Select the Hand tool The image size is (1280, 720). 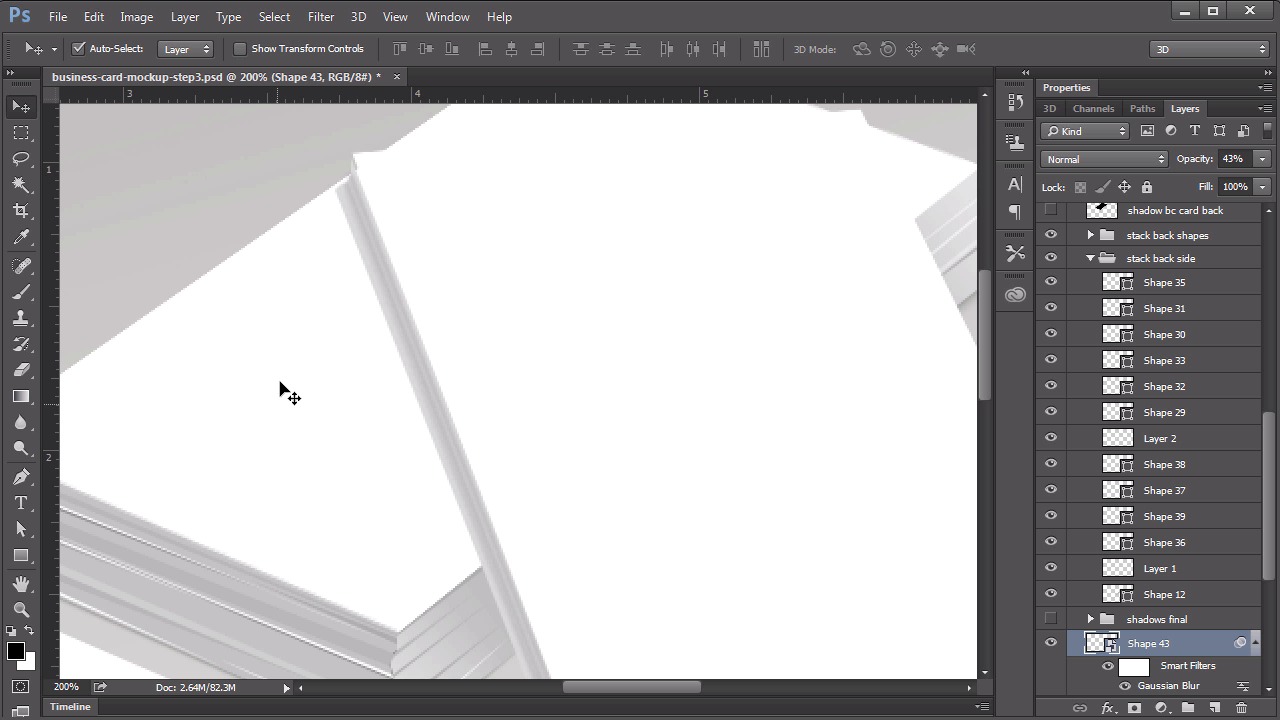(x=21, y=583)
